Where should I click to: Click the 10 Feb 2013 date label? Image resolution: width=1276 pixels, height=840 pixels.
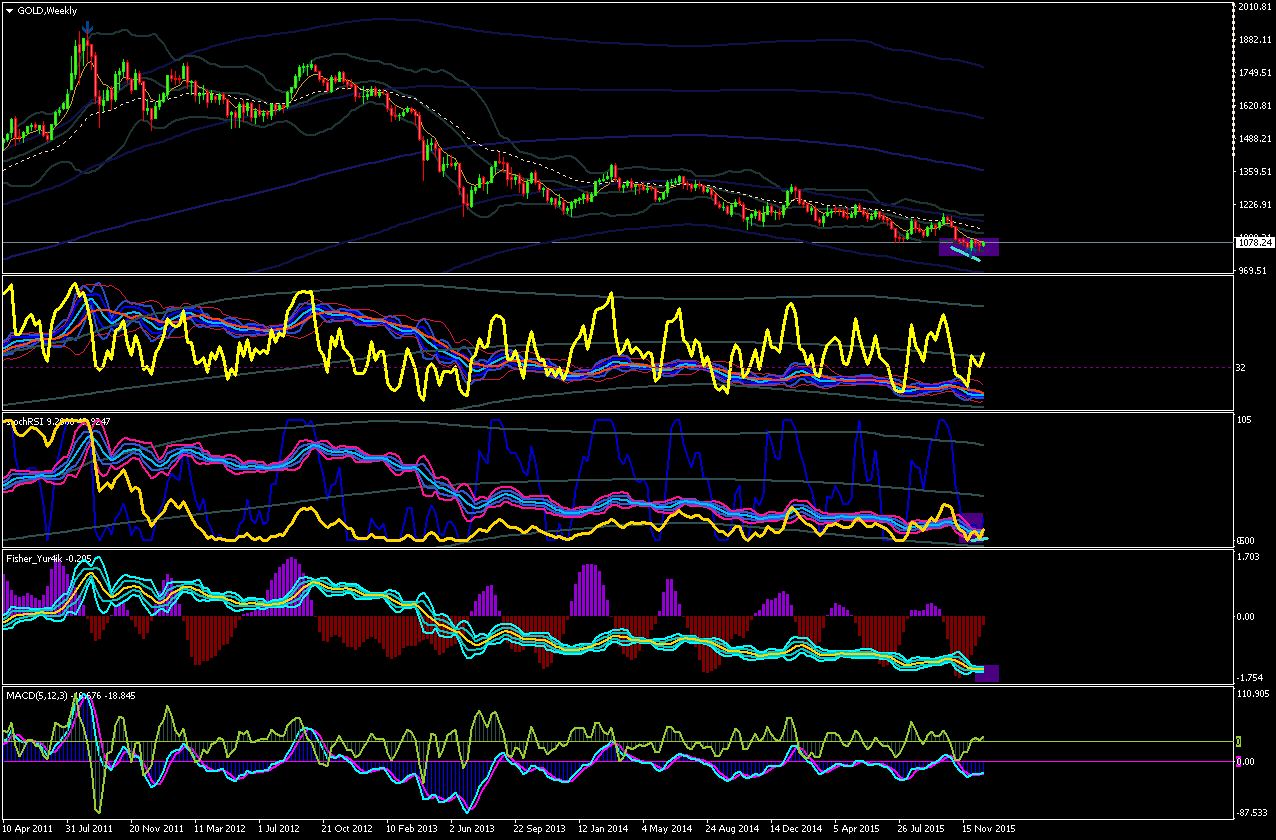pos(411,829)
